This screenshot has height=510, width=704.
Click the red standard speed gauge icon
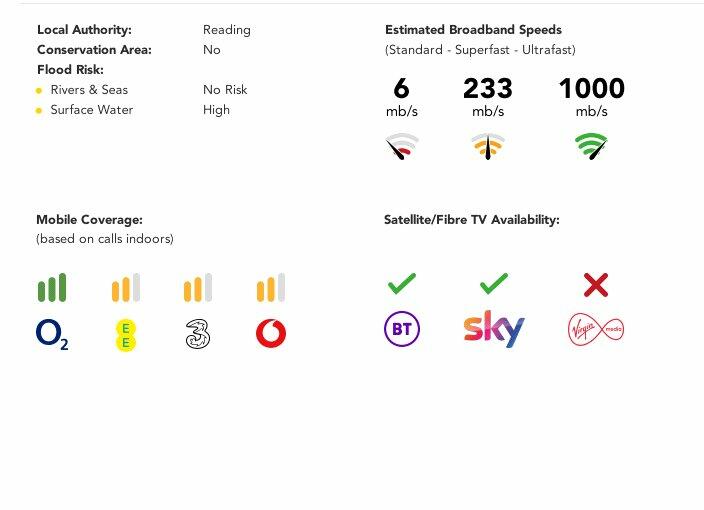click(x=401, y=147)
